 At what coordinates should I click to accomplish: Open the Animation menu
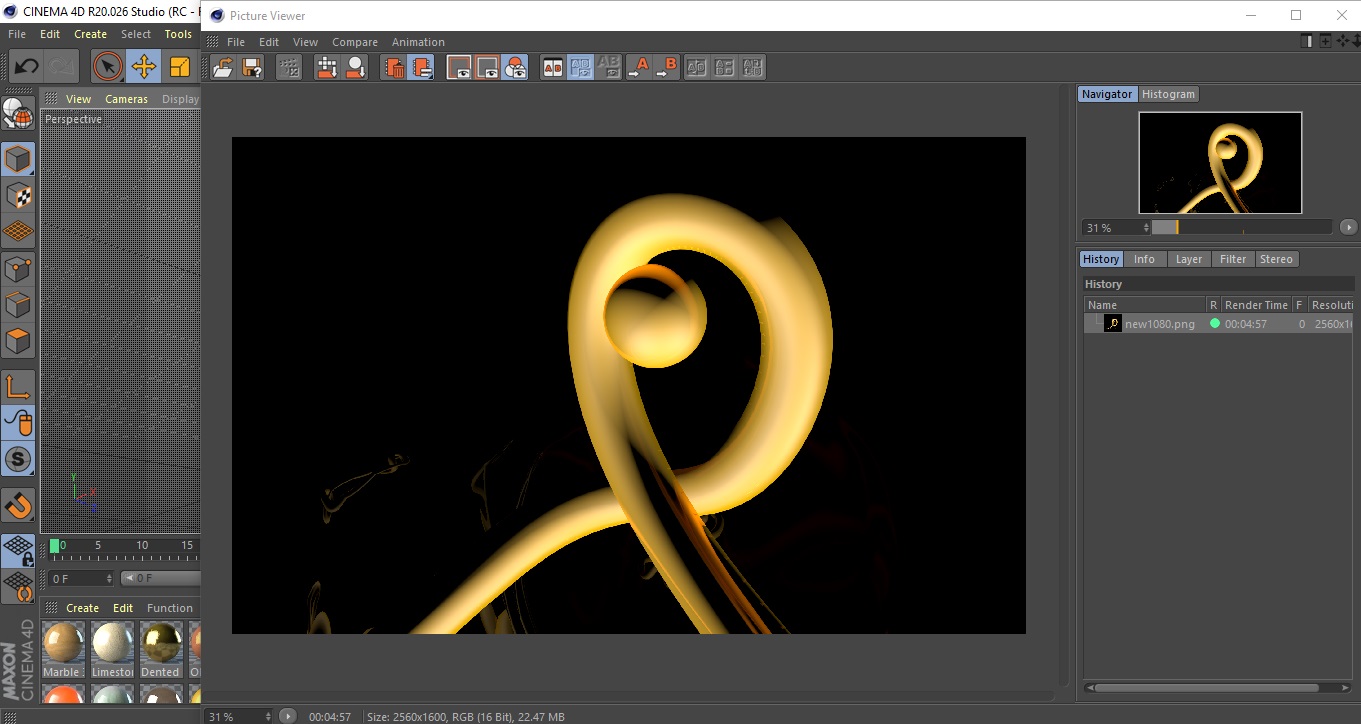(418, 42)
